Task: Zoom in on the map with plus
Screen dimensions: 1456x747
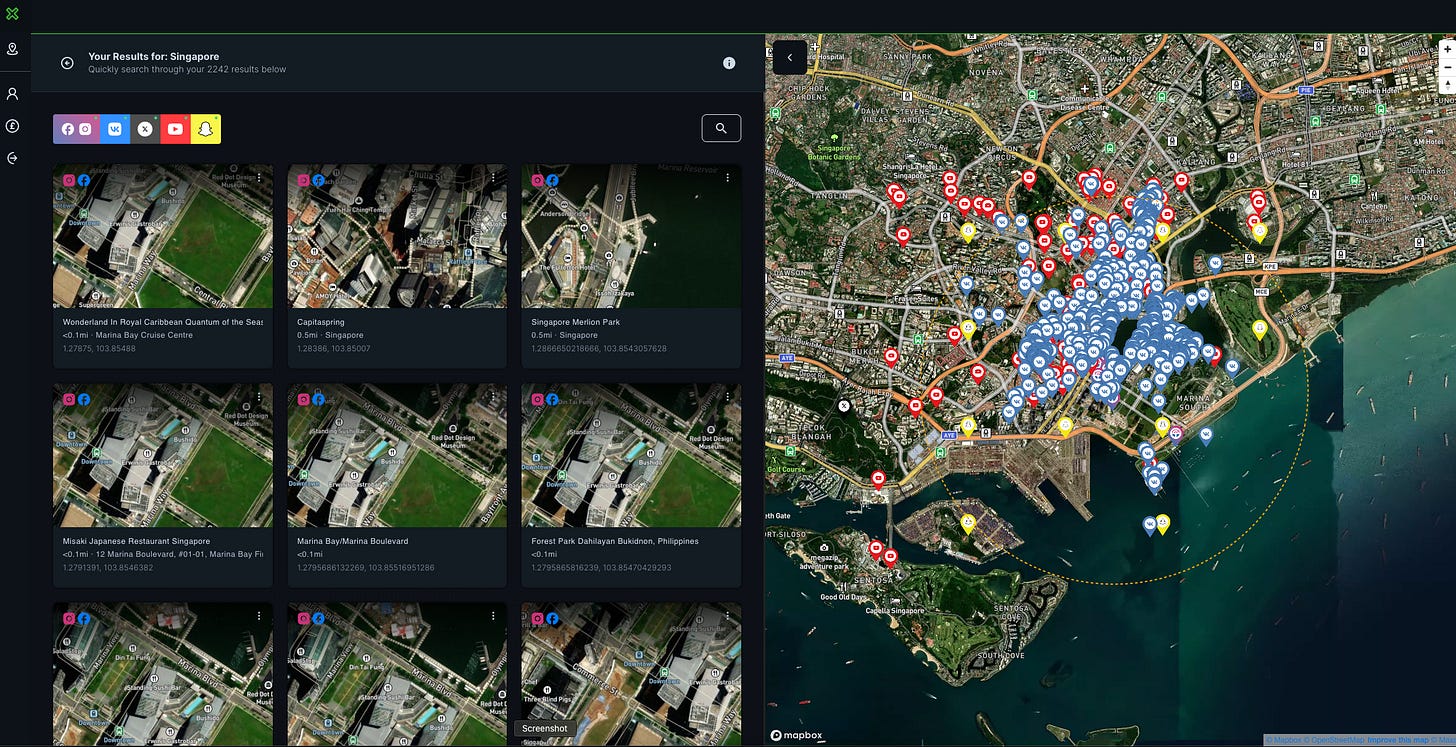Action: click(1447, 48)
